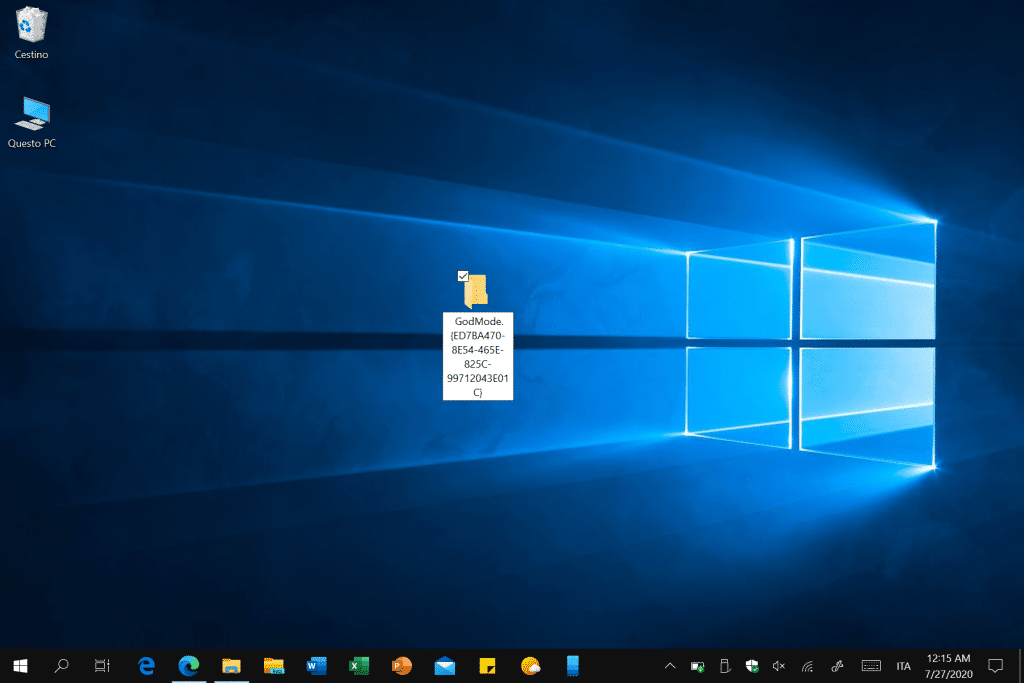Click the 12:15 AM clock and date
Viewport: 1024px width, 683px height.
click(x=949, y=665)
